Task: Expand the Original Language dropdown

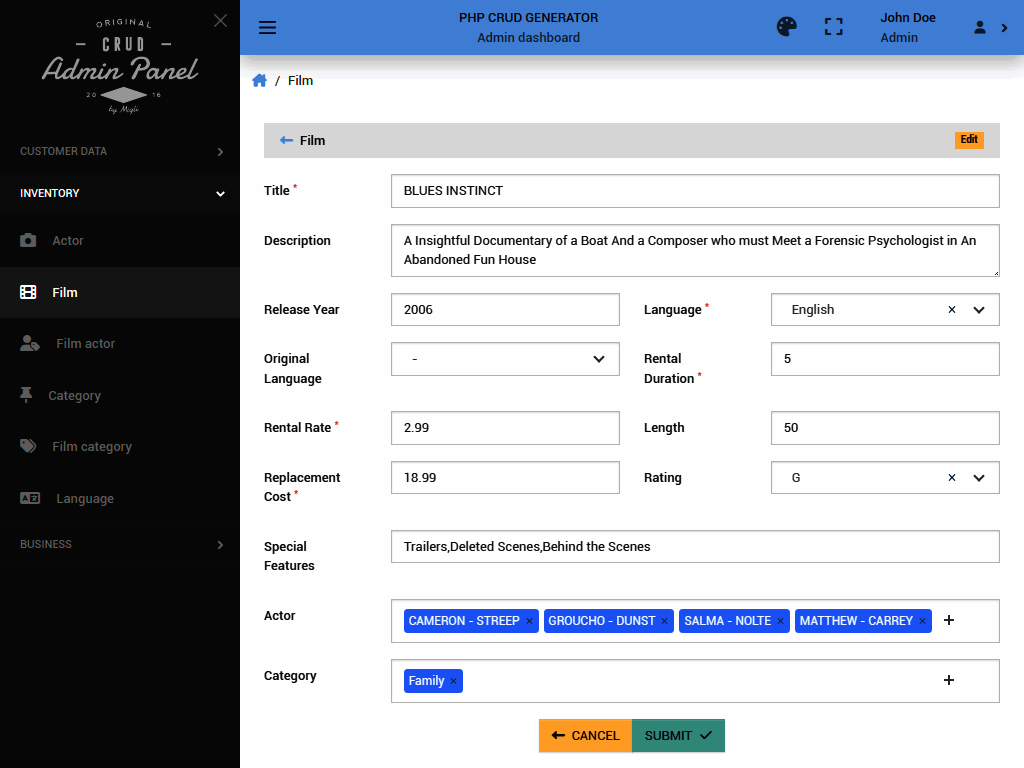Action: (598, 358)
